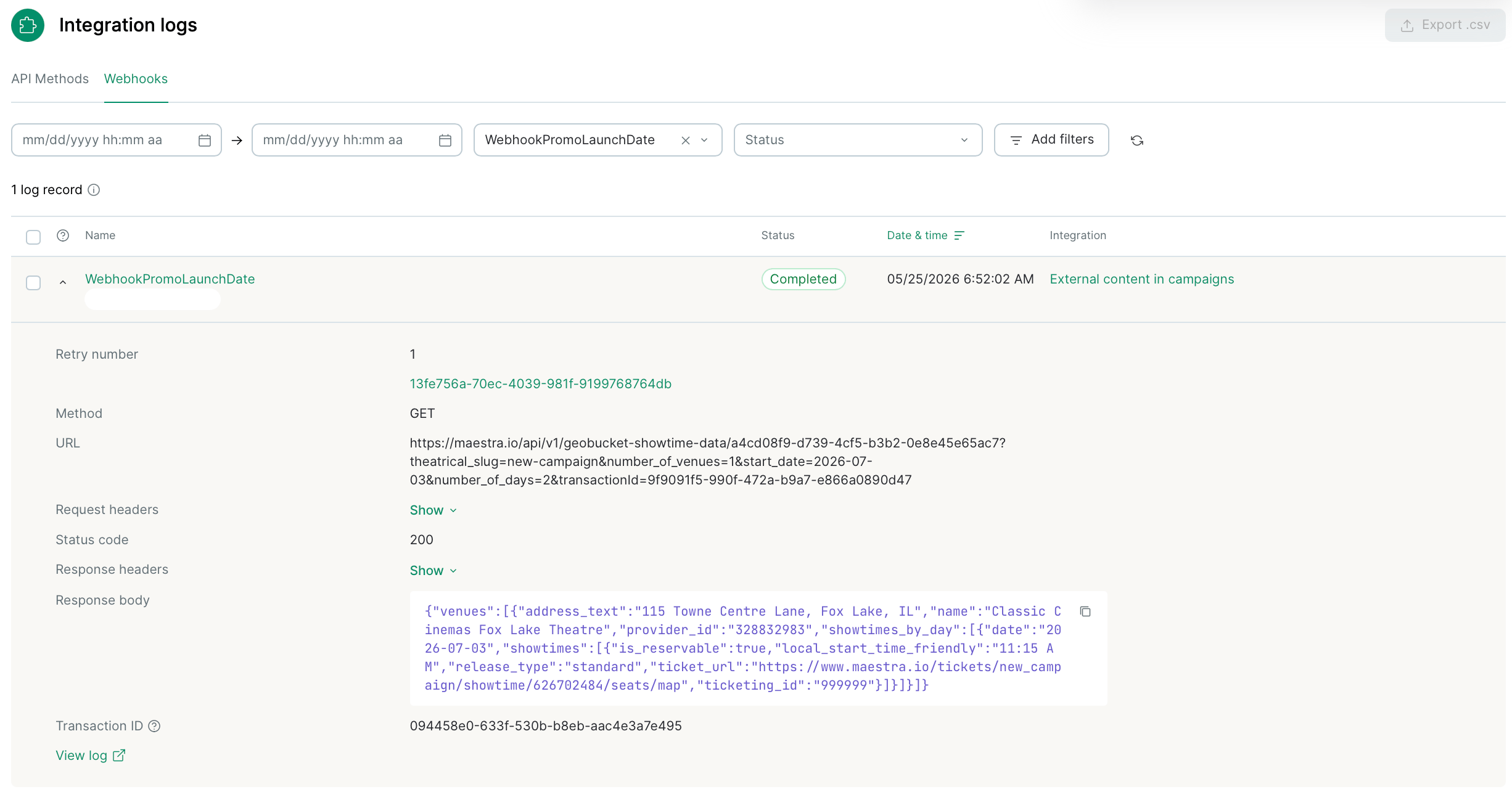Click the green Integration logs puzzle icon
Viewport: 1512px width, 800px height.
[x=28, y=25]
